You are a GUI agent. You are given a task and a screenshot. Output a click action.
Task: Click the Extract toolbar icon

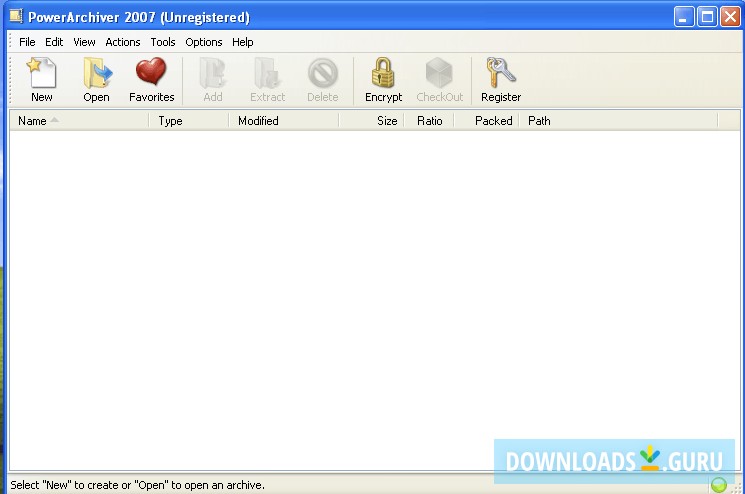[x=267, y=80]
